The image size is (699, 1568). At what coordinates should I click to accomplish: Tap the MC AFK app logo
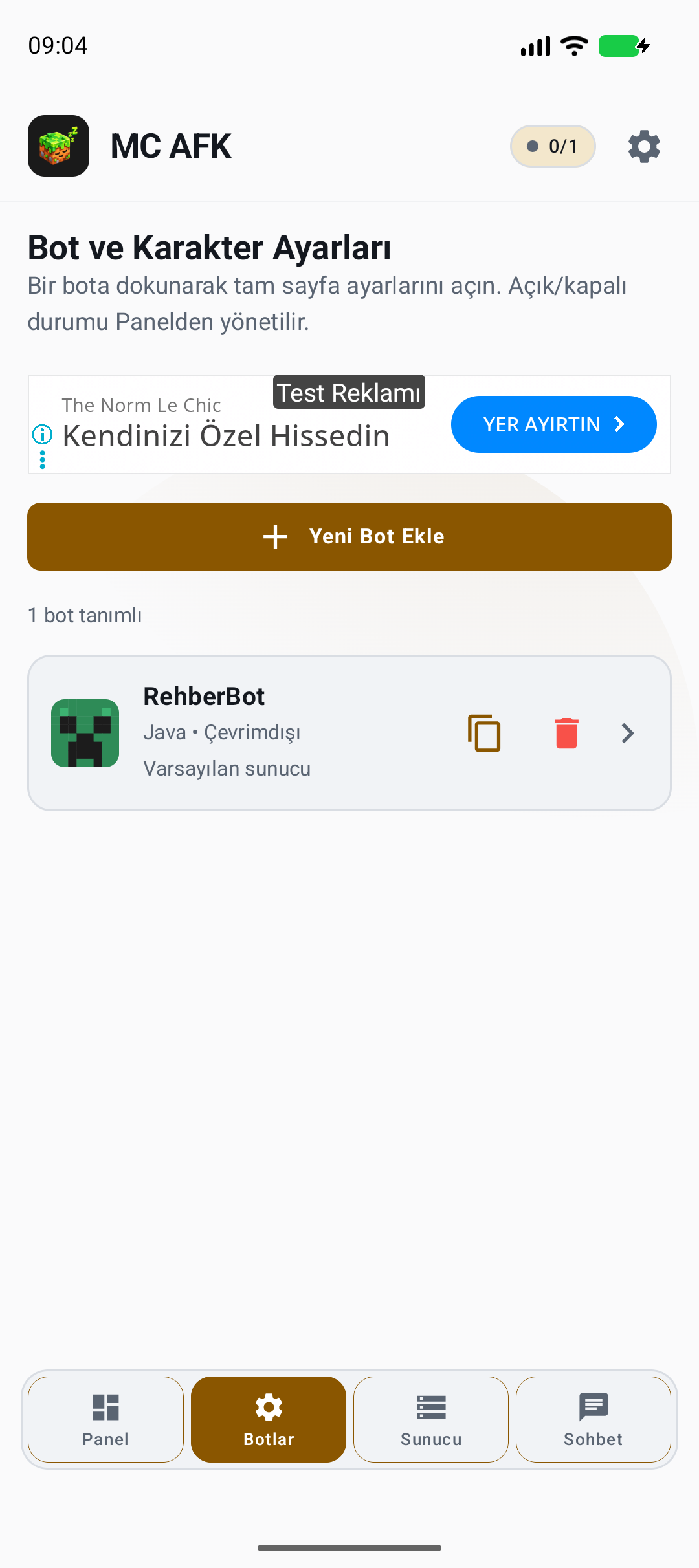[58, 146]
